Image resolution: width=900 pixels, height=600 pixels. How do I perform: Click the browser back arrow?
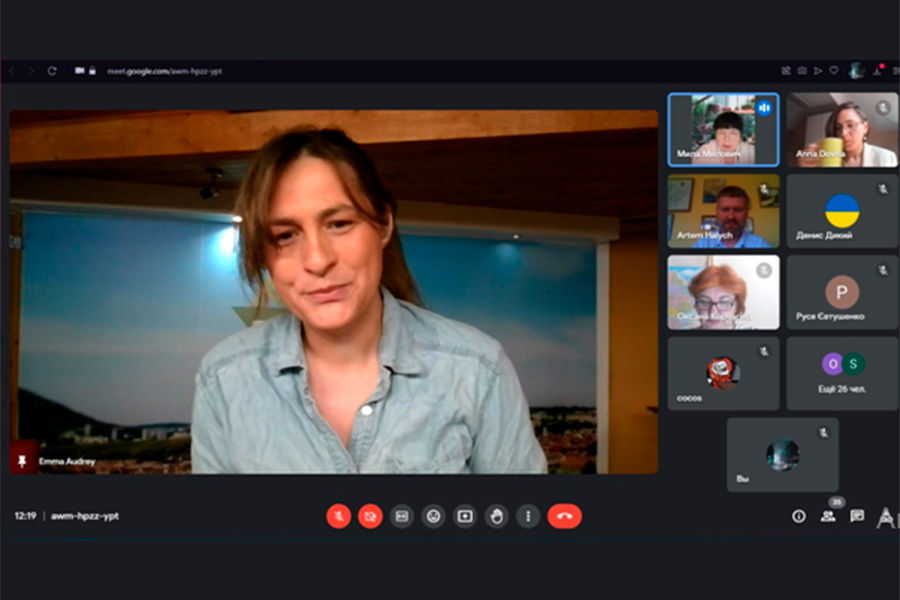click(x=12, y=71)
